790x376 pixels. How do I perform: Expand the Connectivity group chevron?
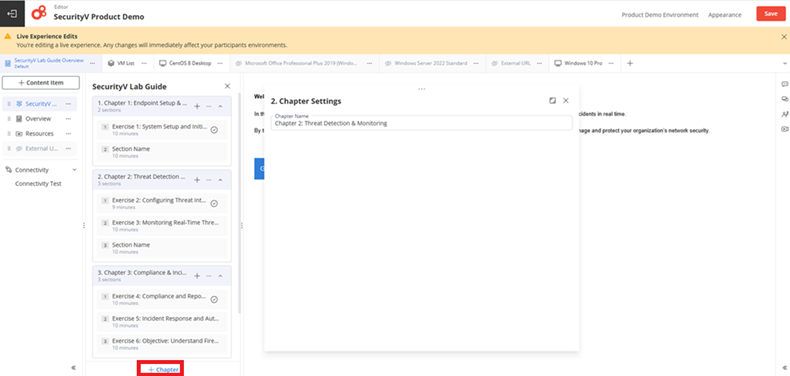click(75, 170)
